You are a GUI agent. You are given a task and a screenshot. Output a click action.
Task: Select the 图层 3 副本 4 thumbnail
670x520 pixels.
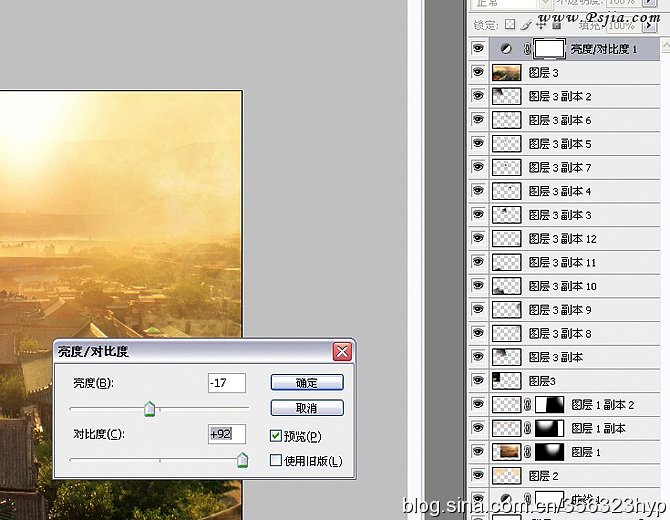[x=506, y=191]
